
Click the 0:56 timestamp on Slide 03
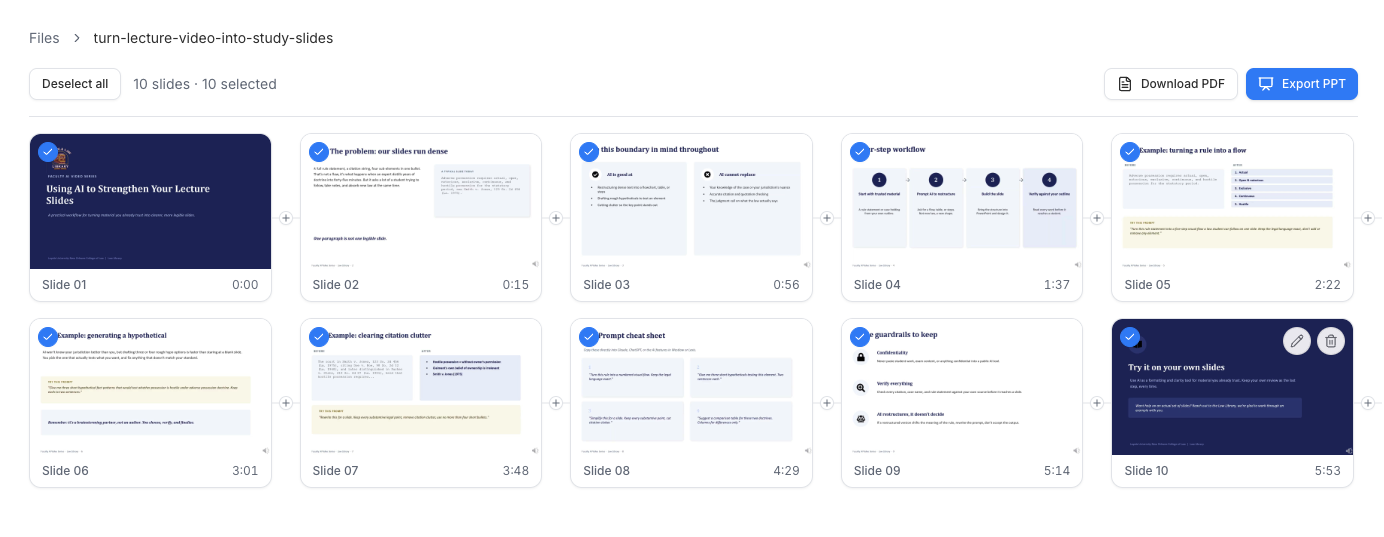tap(786, 285)
